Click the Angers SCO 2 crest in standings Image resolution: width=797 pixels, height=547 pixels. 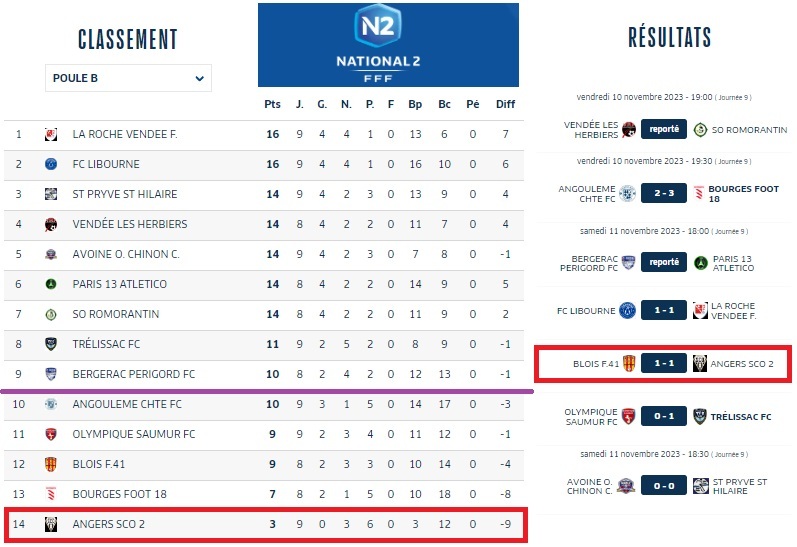[x=50, y=524]
